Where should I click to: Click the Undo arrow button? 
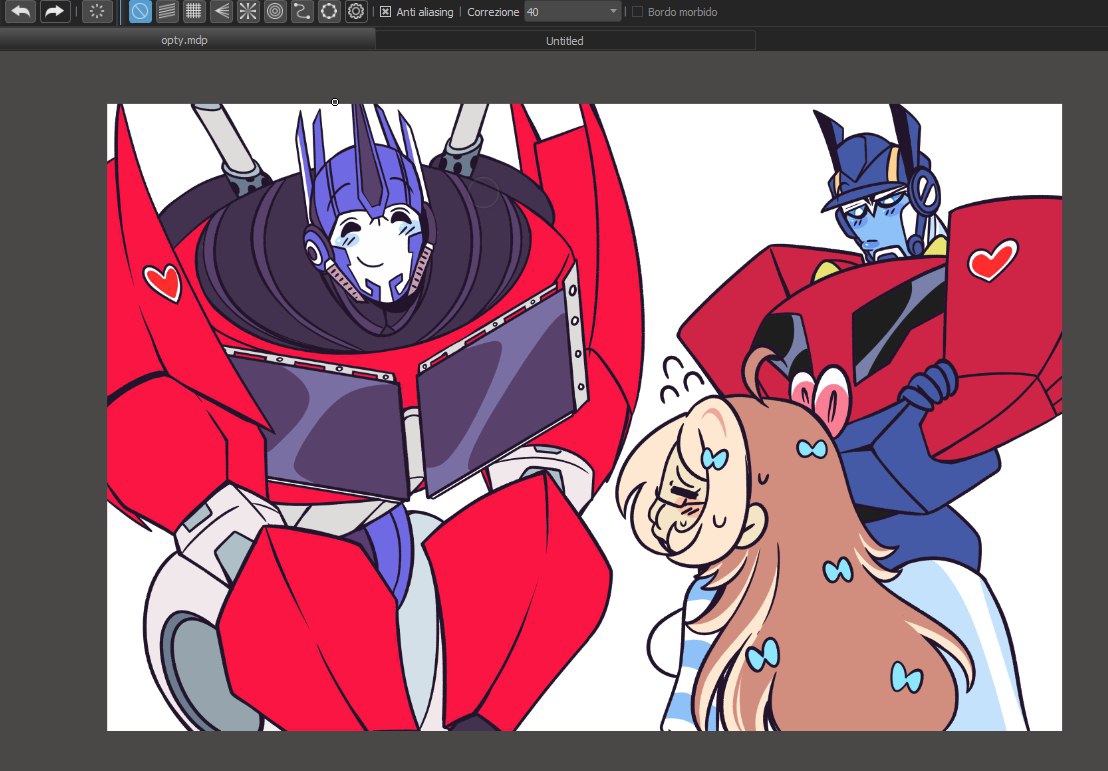pos(20,12)
